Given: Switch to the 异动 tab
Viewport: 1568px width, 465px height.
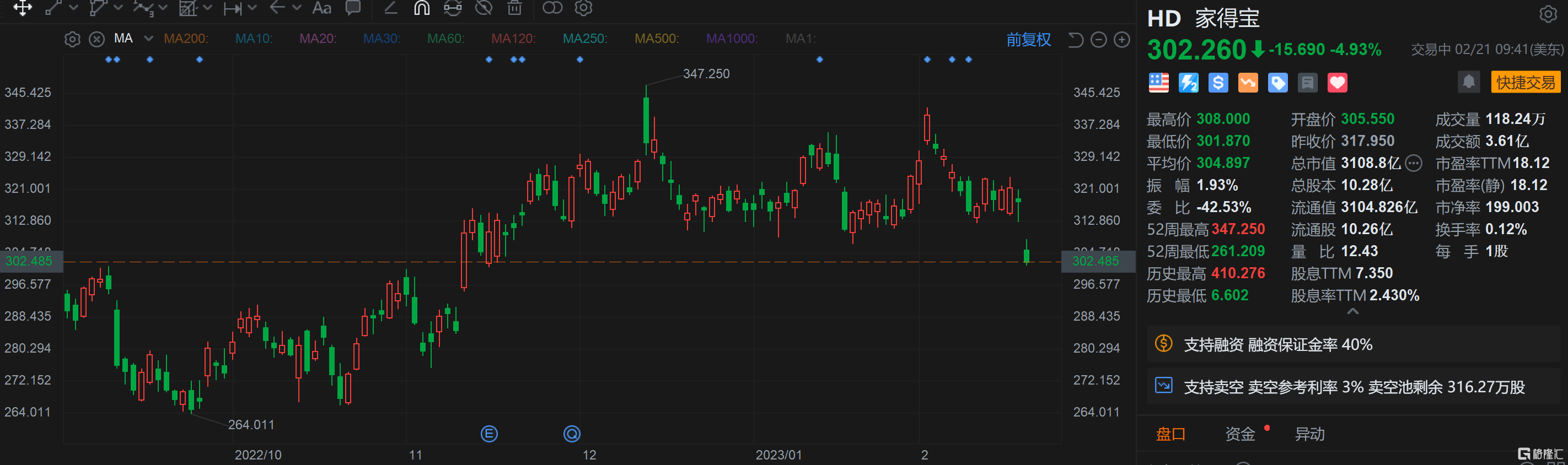Looking at the screenshot, I should [x=1309, y=434].
